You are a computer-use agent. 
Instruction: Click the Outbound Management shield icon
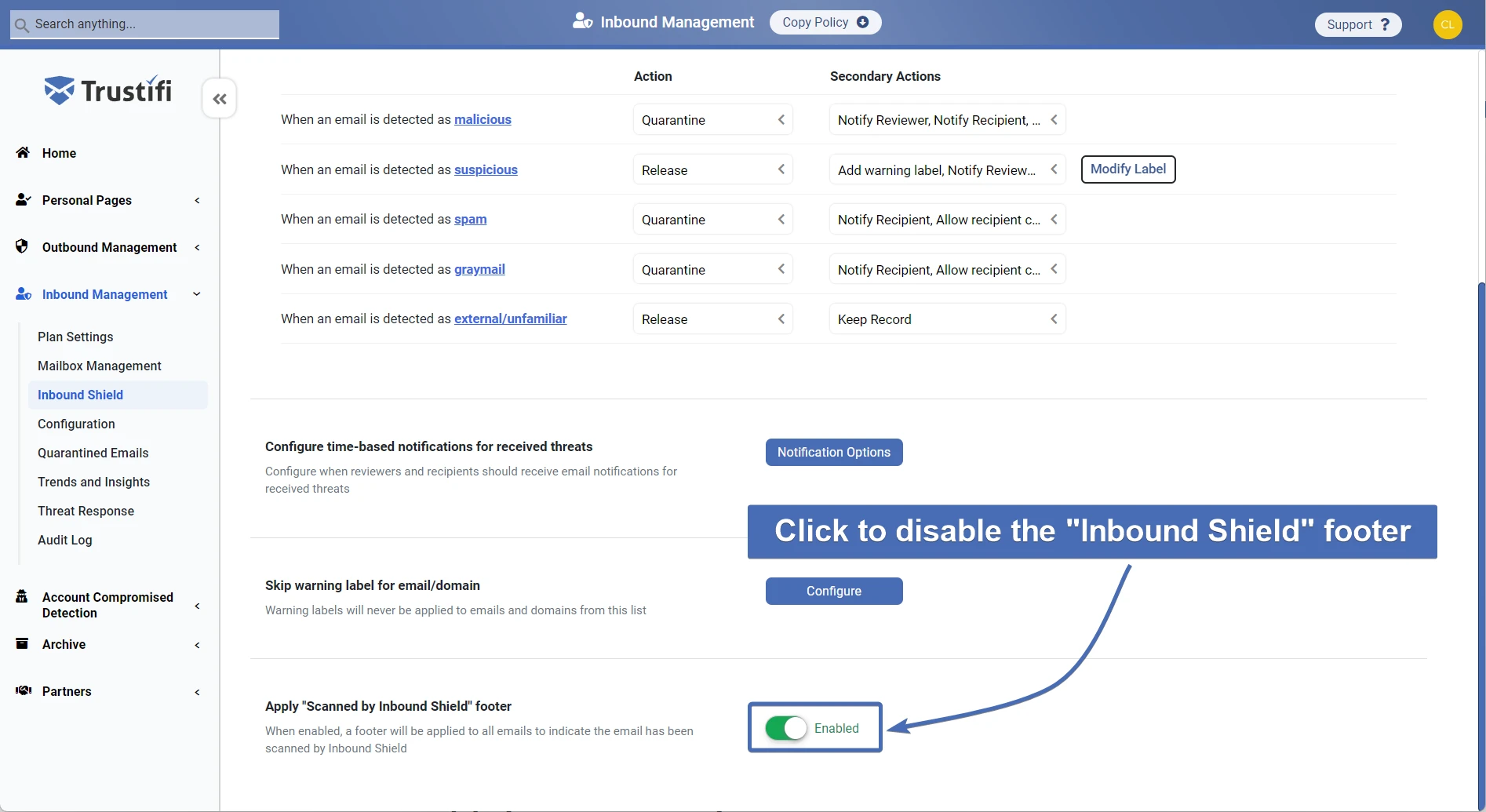(x=22, y=246)
